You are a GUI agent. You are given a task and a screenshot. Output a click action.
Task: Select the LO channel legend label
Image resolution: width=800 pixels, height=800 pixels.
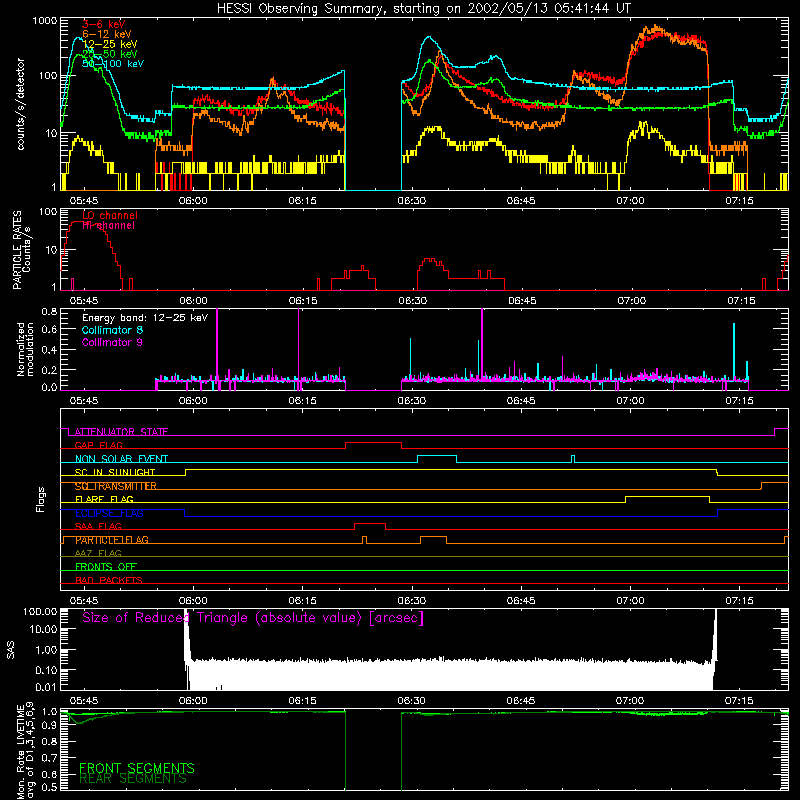[110, 215]
